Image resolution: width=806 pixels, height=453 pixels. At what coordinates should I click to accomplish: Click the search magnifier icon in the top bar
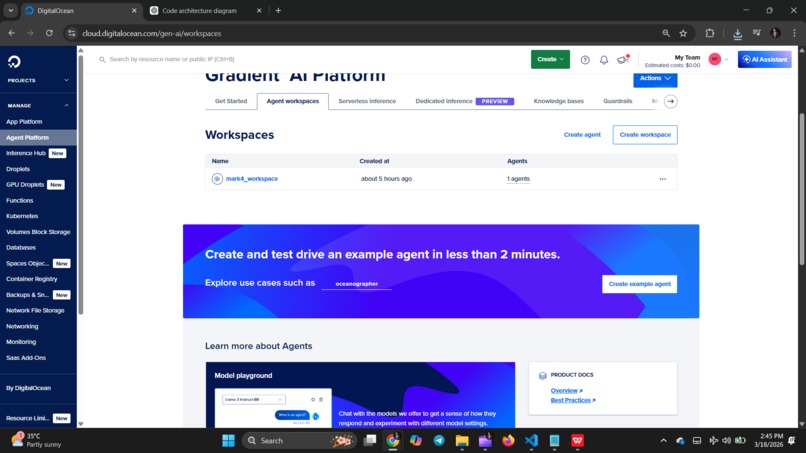coord(102,60)
